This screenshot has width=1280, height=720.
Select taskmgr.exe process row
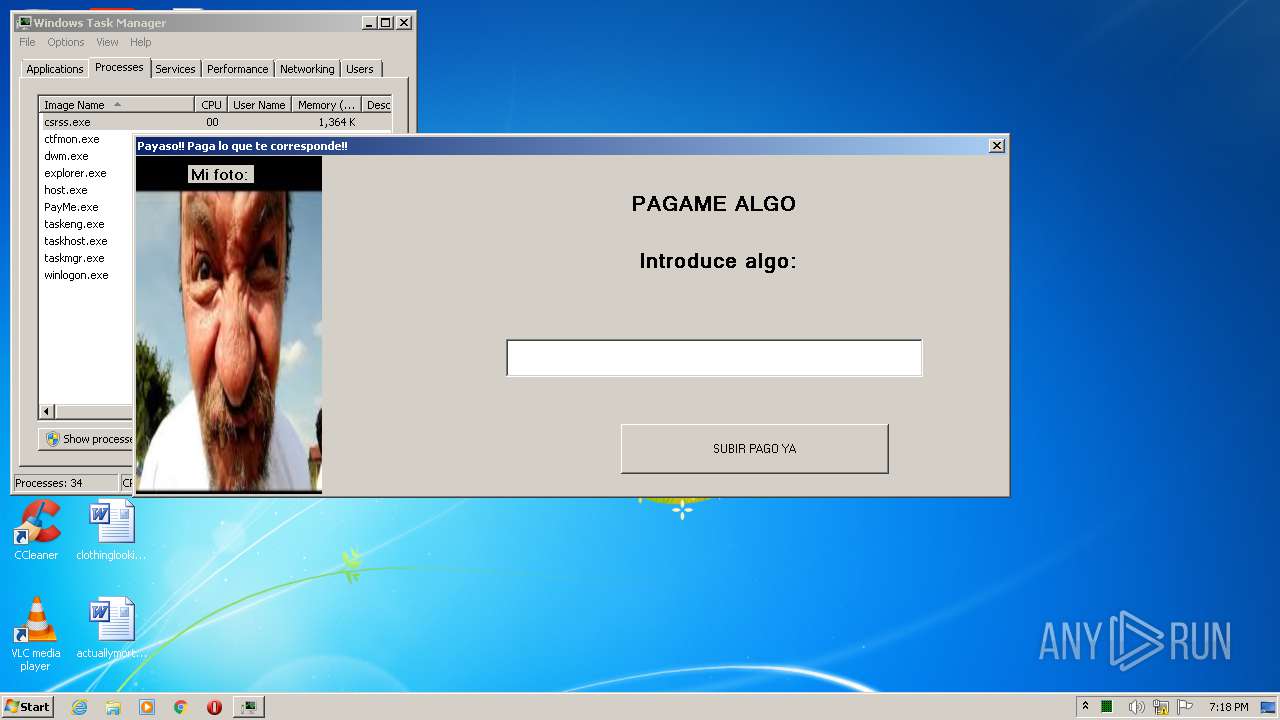coord(87,258)
